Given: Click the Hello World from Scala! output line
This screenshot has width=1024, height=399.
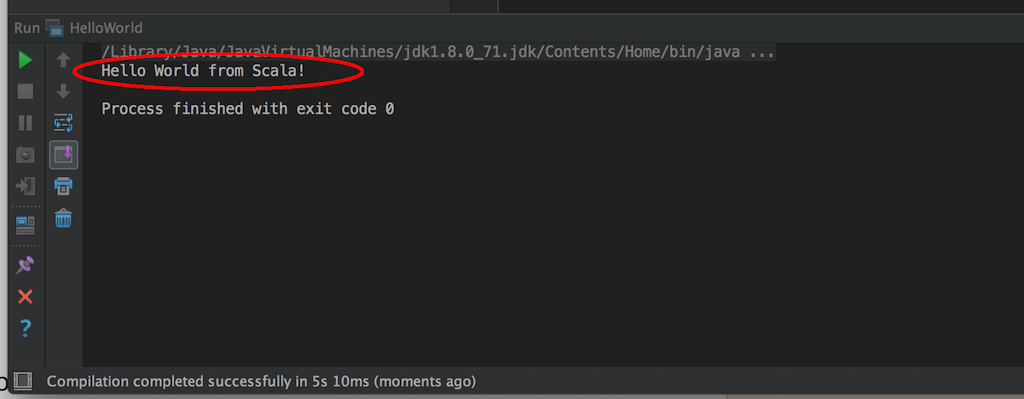Looking at the screenshot, I should point(203,71).
